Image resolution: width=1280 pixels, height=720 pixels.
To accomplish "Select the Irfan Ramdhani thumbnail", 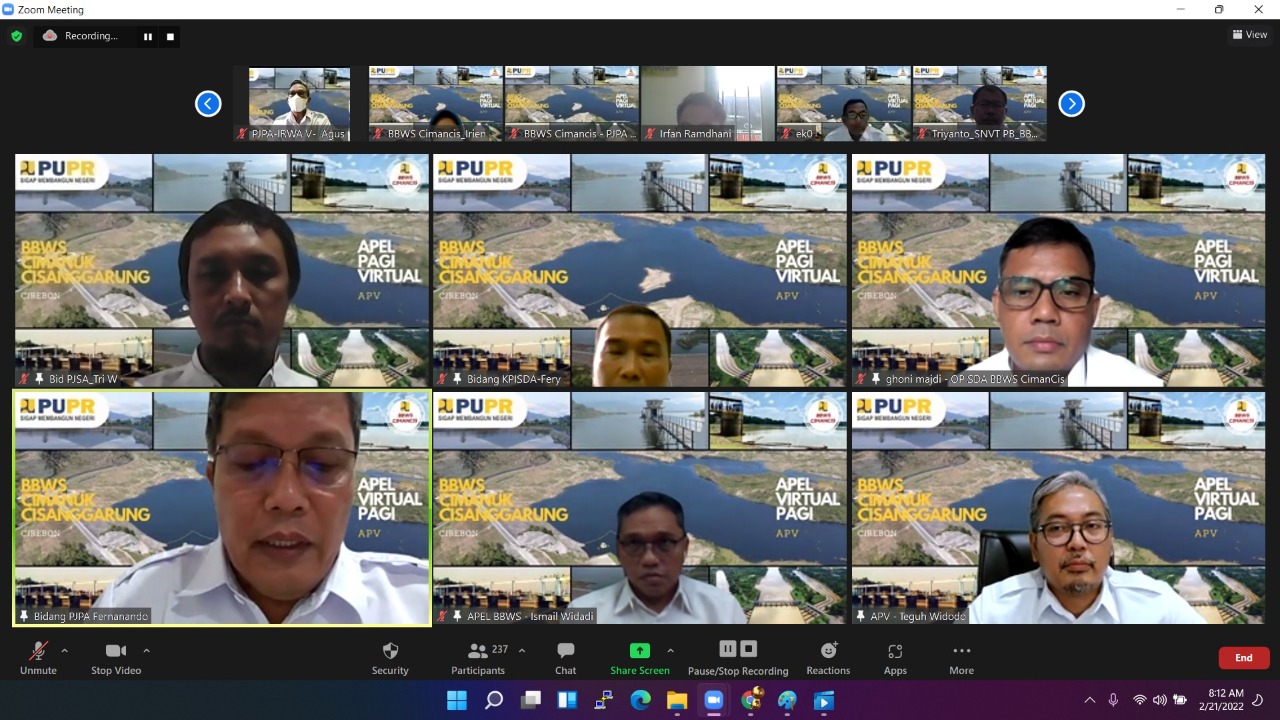I will (x=708, y=104).
